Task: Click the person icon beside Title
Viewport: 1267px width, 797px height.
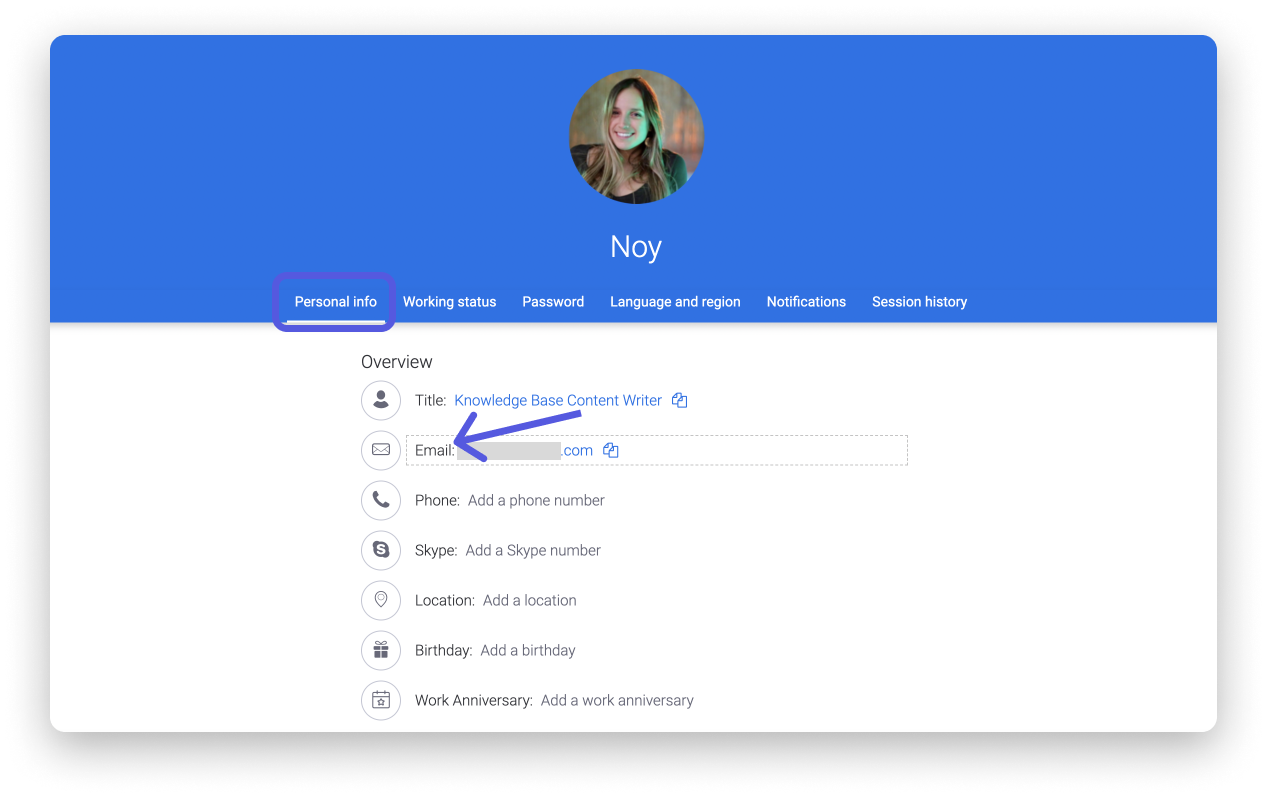Action: point(380,400)
